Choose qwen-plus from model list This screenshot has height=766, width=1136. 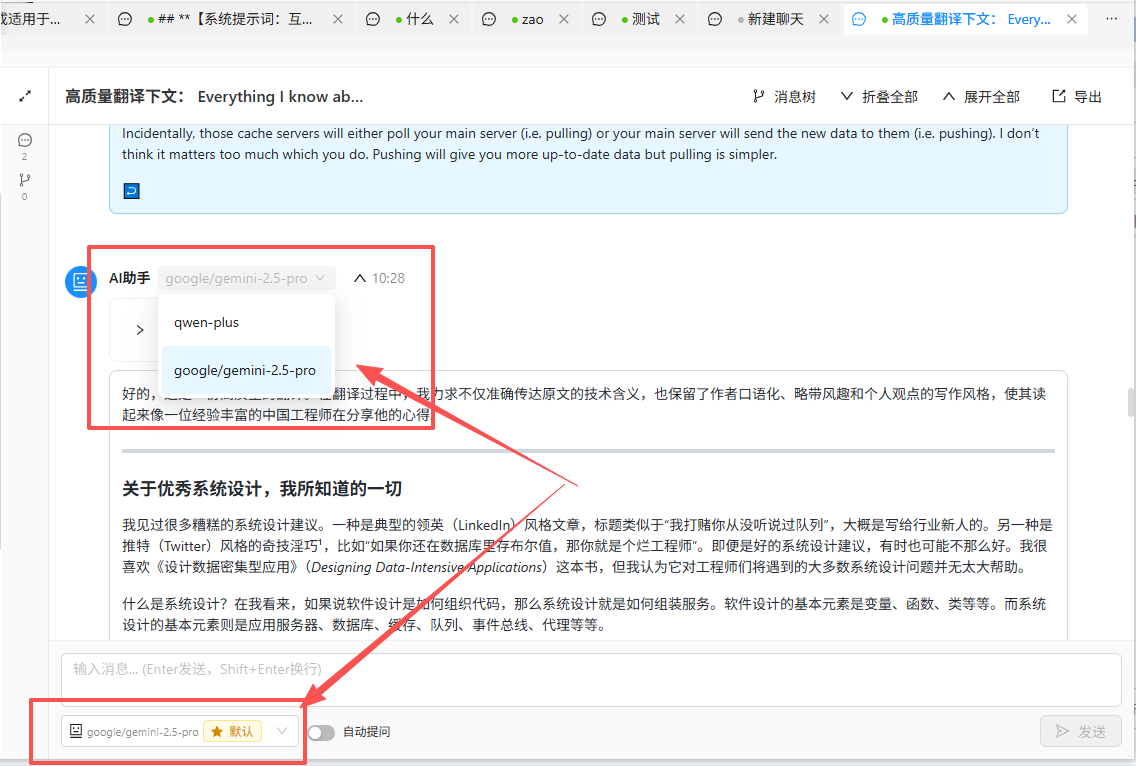[x=246, y=322]
